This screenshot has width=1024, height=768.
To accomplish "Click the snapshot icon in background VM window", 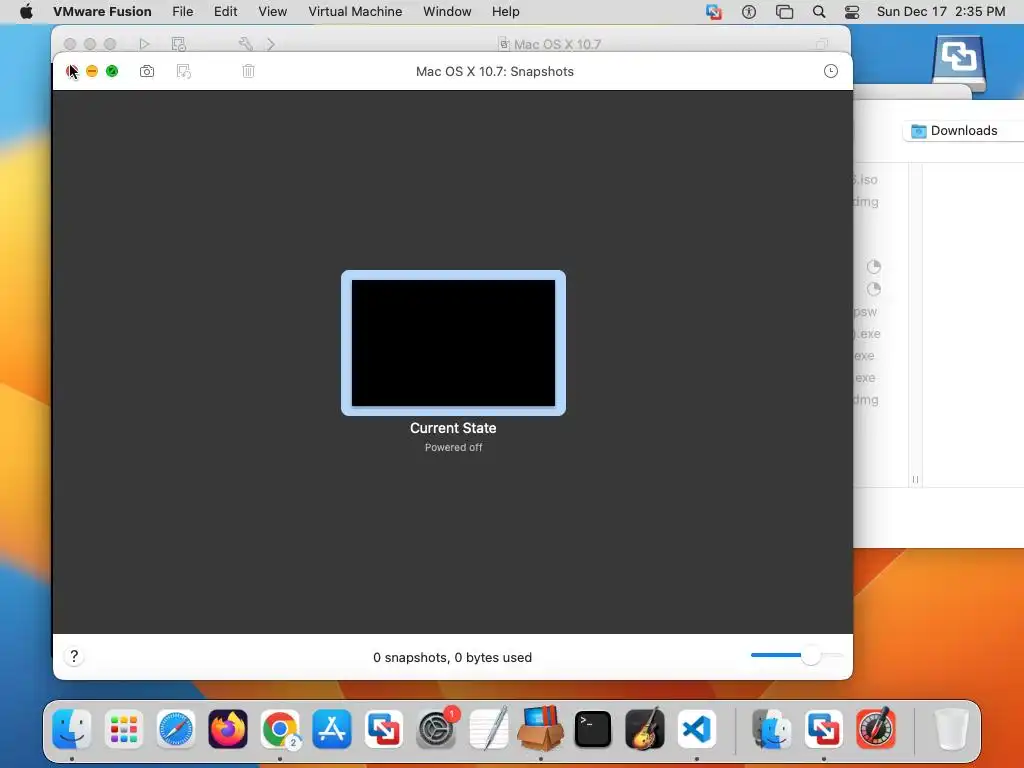I will [178, 44].
